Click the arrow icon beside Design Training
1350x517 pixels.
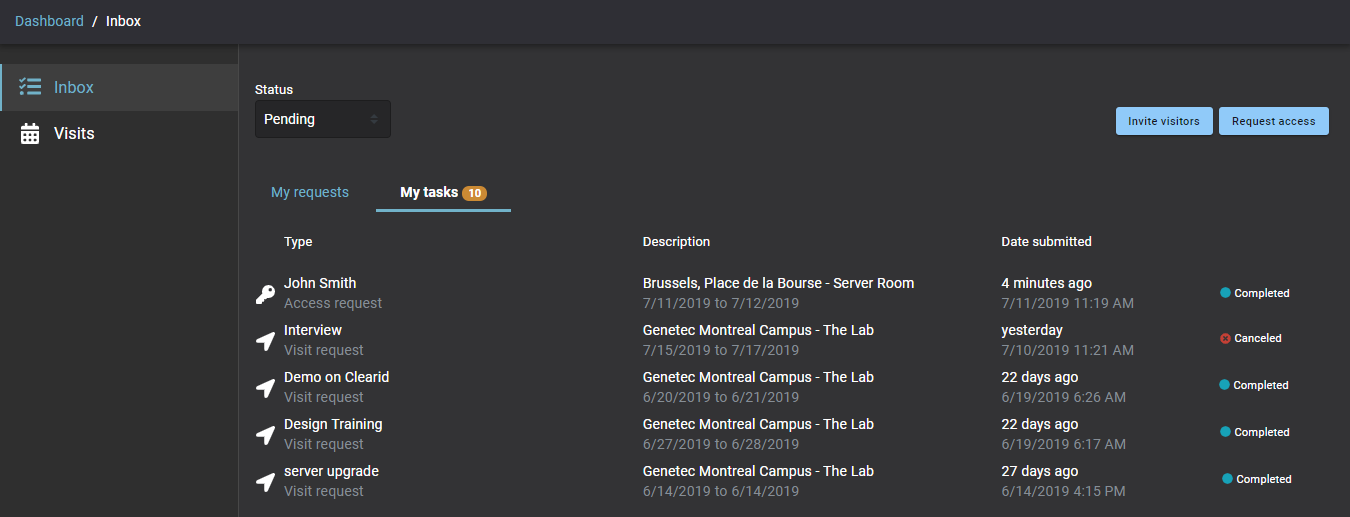(265, 435)
